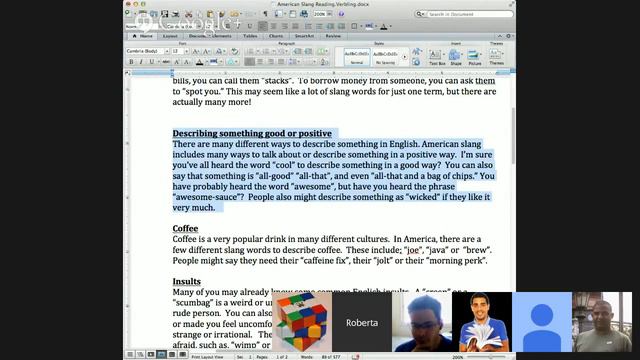The height and width of the screenshot is (360, 640).
Task: Toggle Center alignment in the ribbon
Action: [260, 62]
